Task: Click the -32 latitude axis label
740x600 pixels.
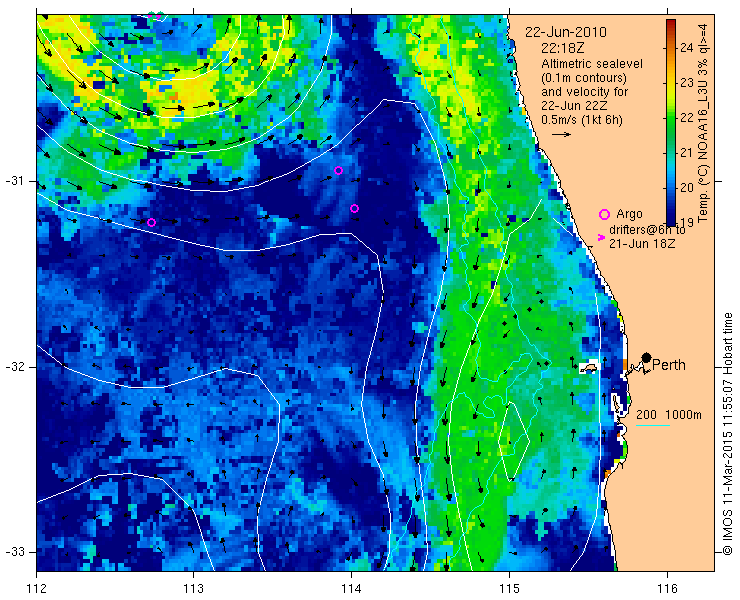Action: point(15,367)
